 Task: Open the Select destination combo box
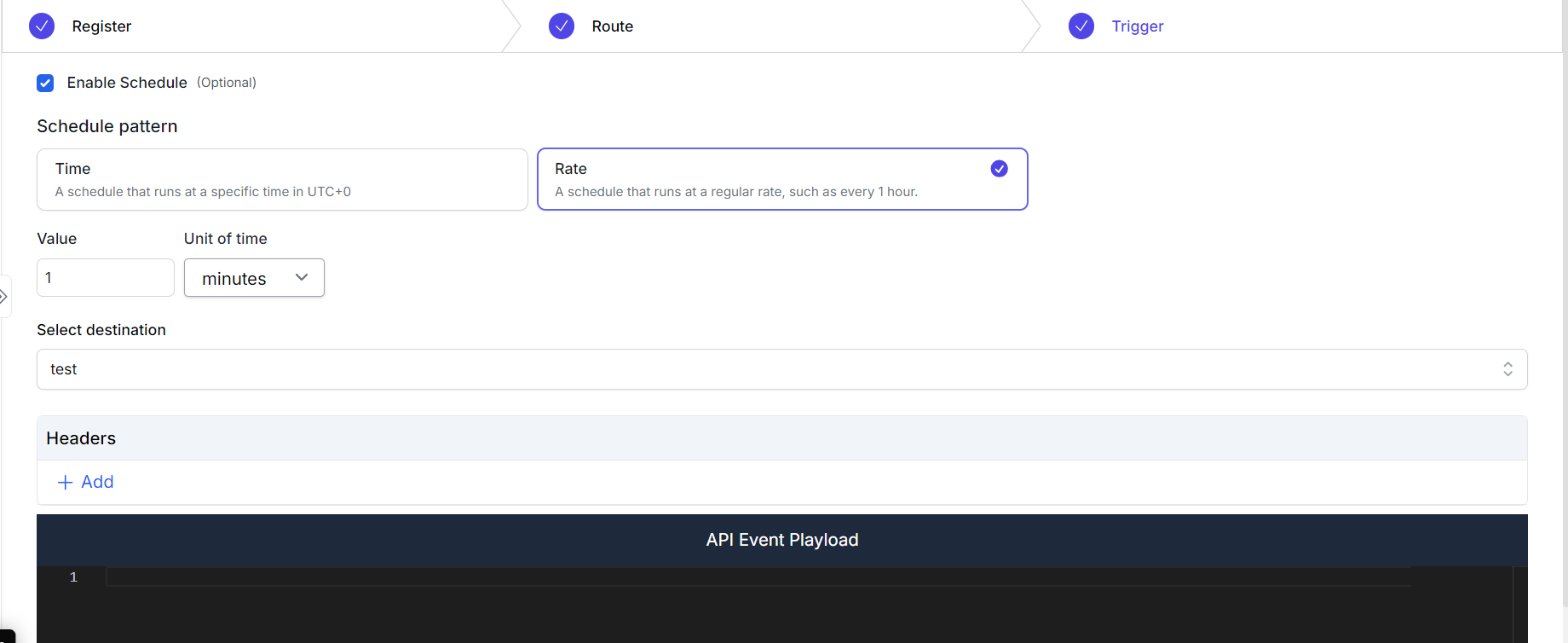[782, 369]
